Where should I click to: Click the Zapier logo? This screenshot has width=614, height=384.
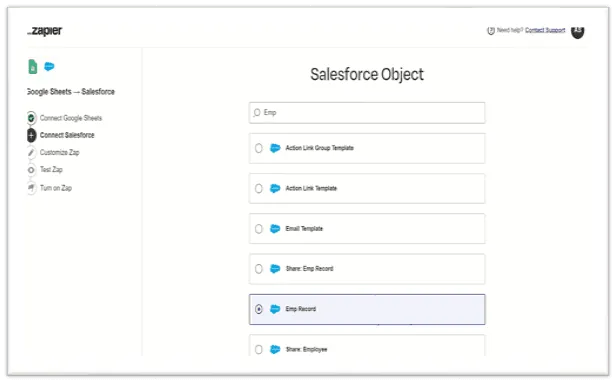click(45, 31)
